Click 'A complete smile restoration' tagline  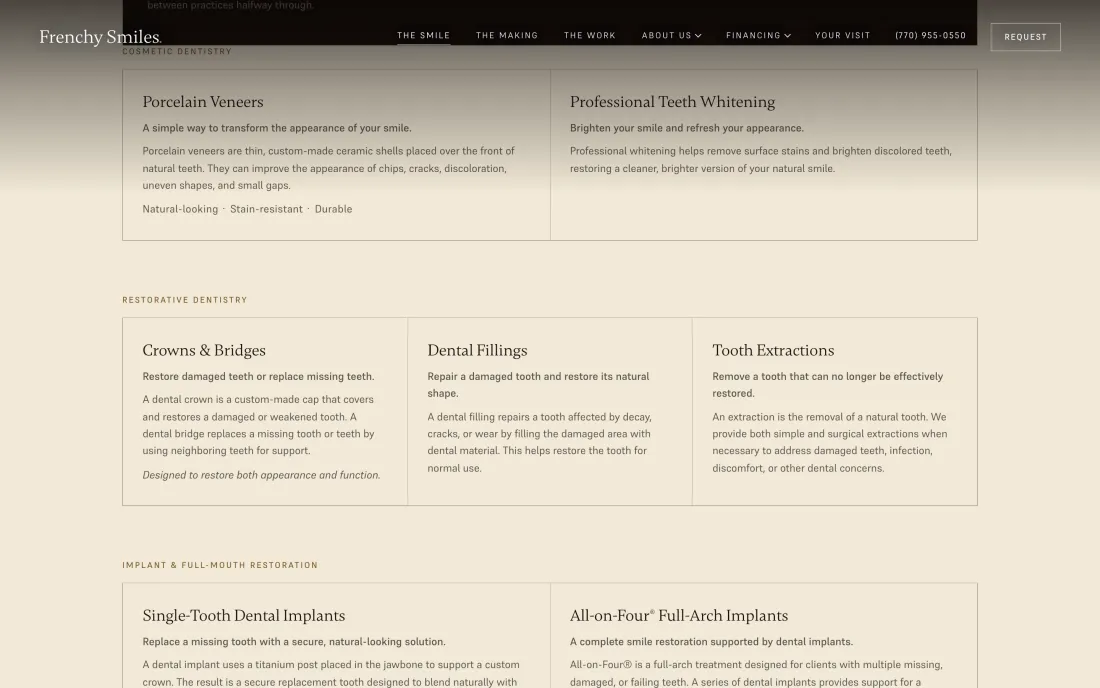click(711, 642)
